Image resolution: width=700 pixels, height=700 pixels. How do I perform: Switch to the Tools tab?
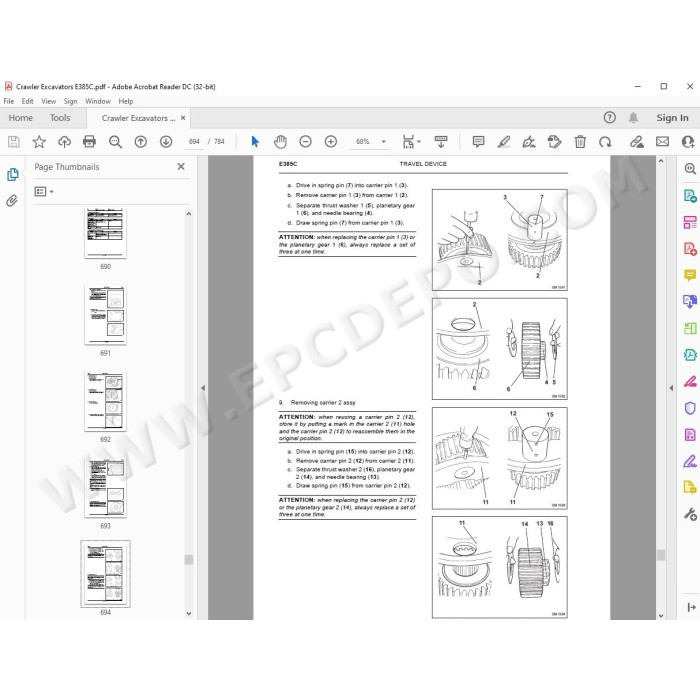[60, 118]
